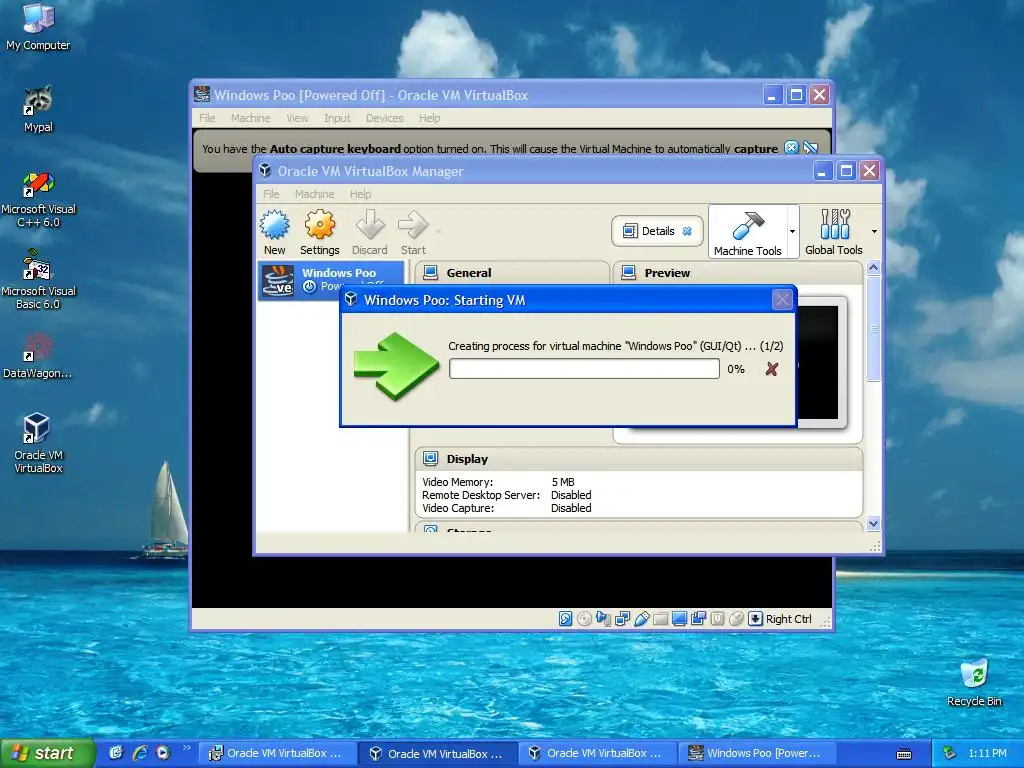The width and height of the screenshot is (1024, 768).
Task: Select the Oracle VM VirtualBox desktop shortcut
Action: [38, 443]
